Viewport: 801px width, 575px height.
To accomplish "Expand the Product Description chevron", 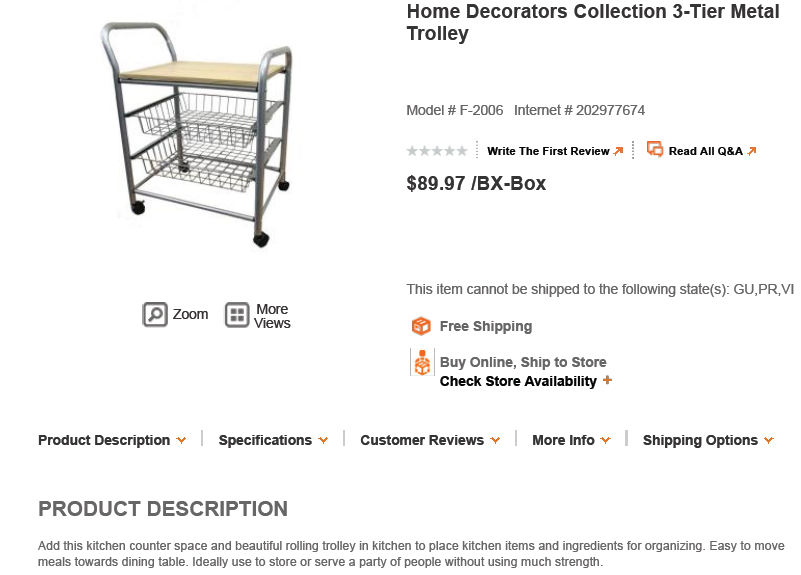I will [x=181, y=440].
